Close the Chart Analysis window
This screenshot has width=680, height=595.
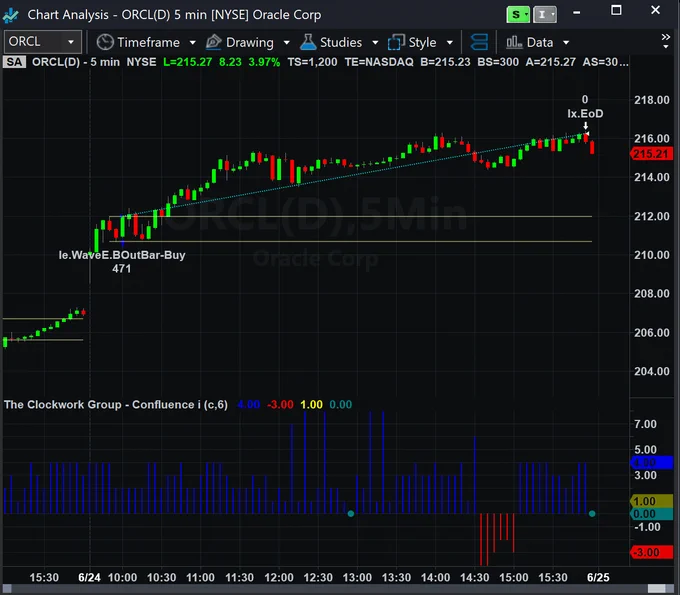click(x=656, y=10)
